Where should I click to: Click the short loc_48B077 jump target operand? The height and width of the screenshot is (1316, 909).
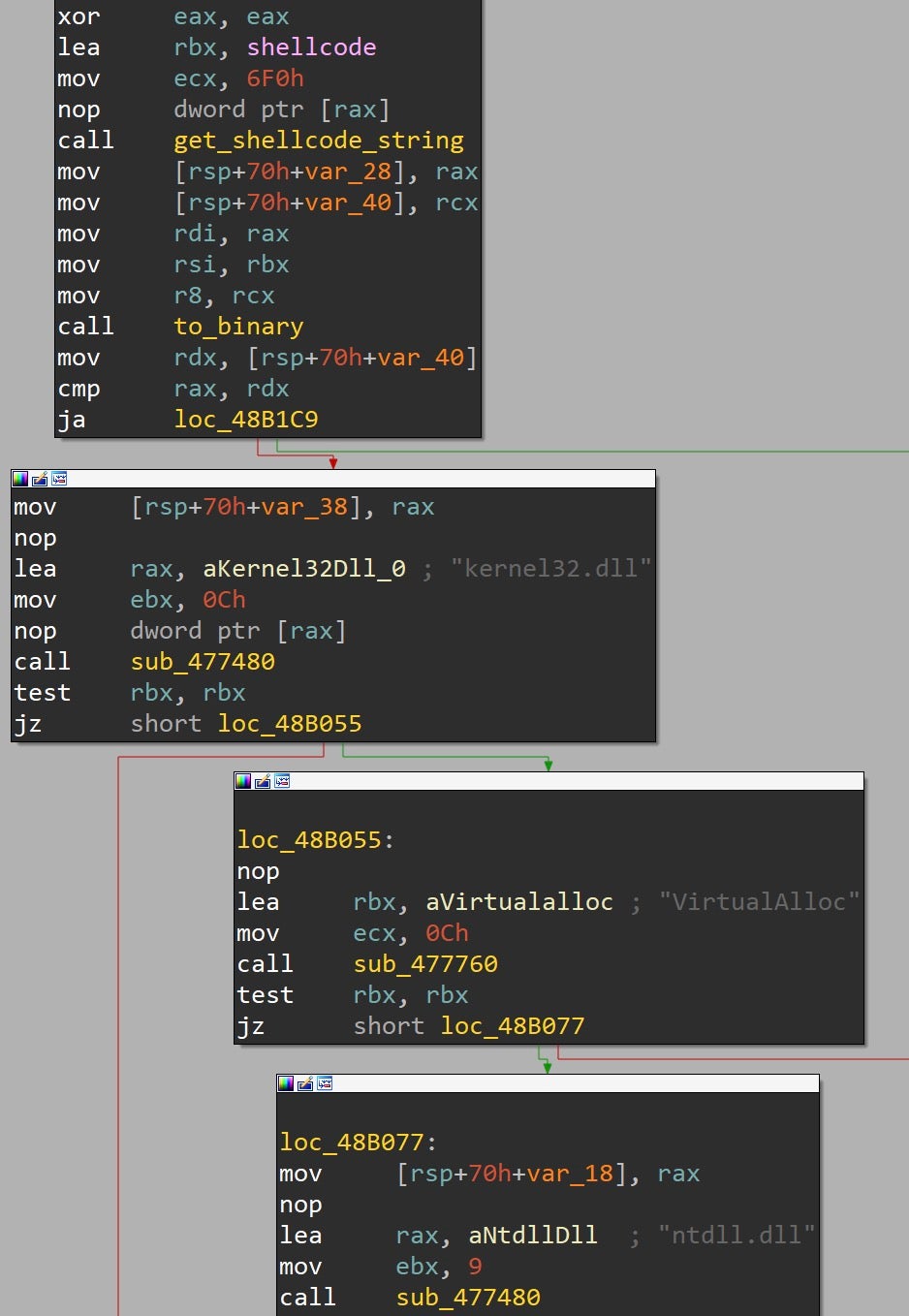512,1026
